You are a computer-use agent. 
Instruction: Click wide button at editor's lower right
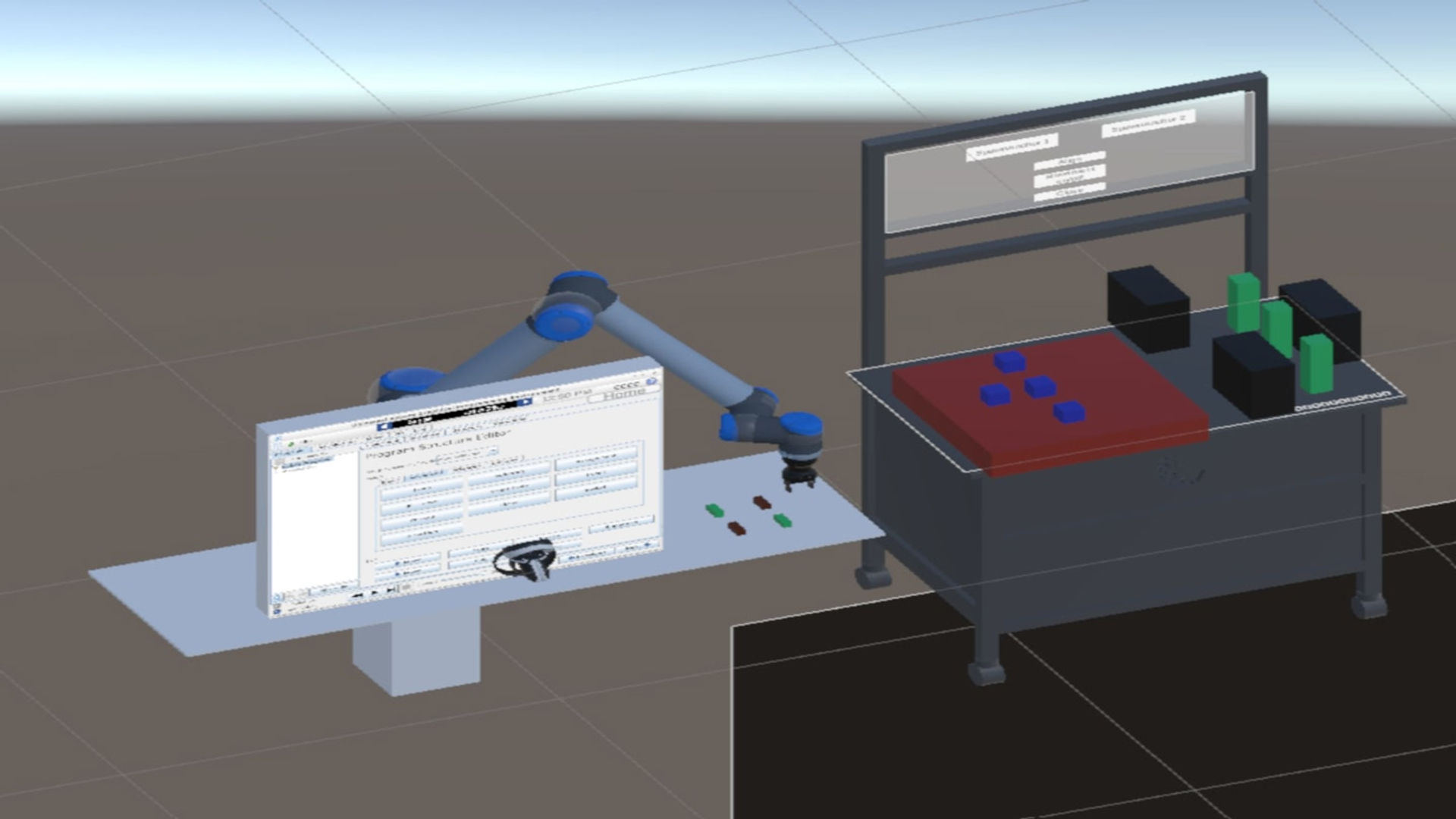(x=621, y=524)
